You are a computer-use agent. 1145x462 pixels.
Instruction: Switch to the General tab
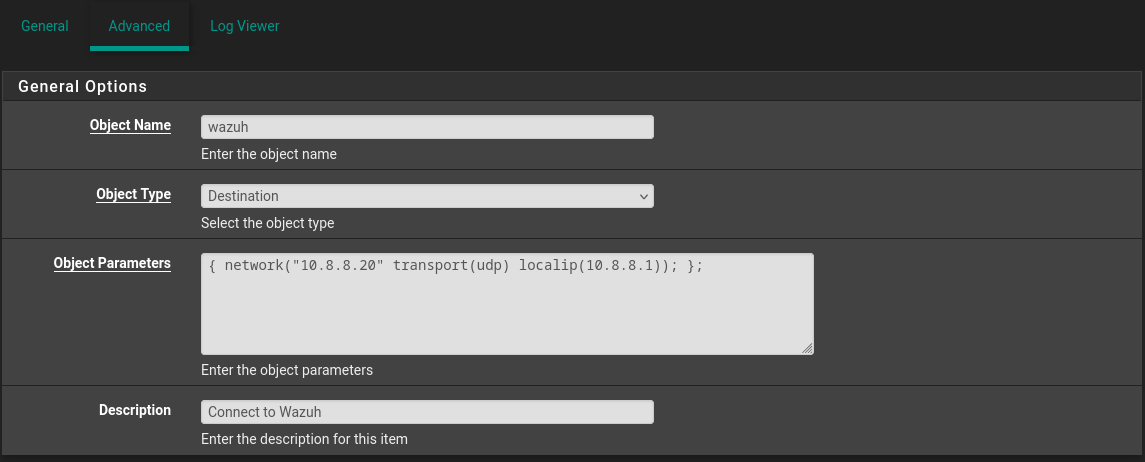point(45,26)
